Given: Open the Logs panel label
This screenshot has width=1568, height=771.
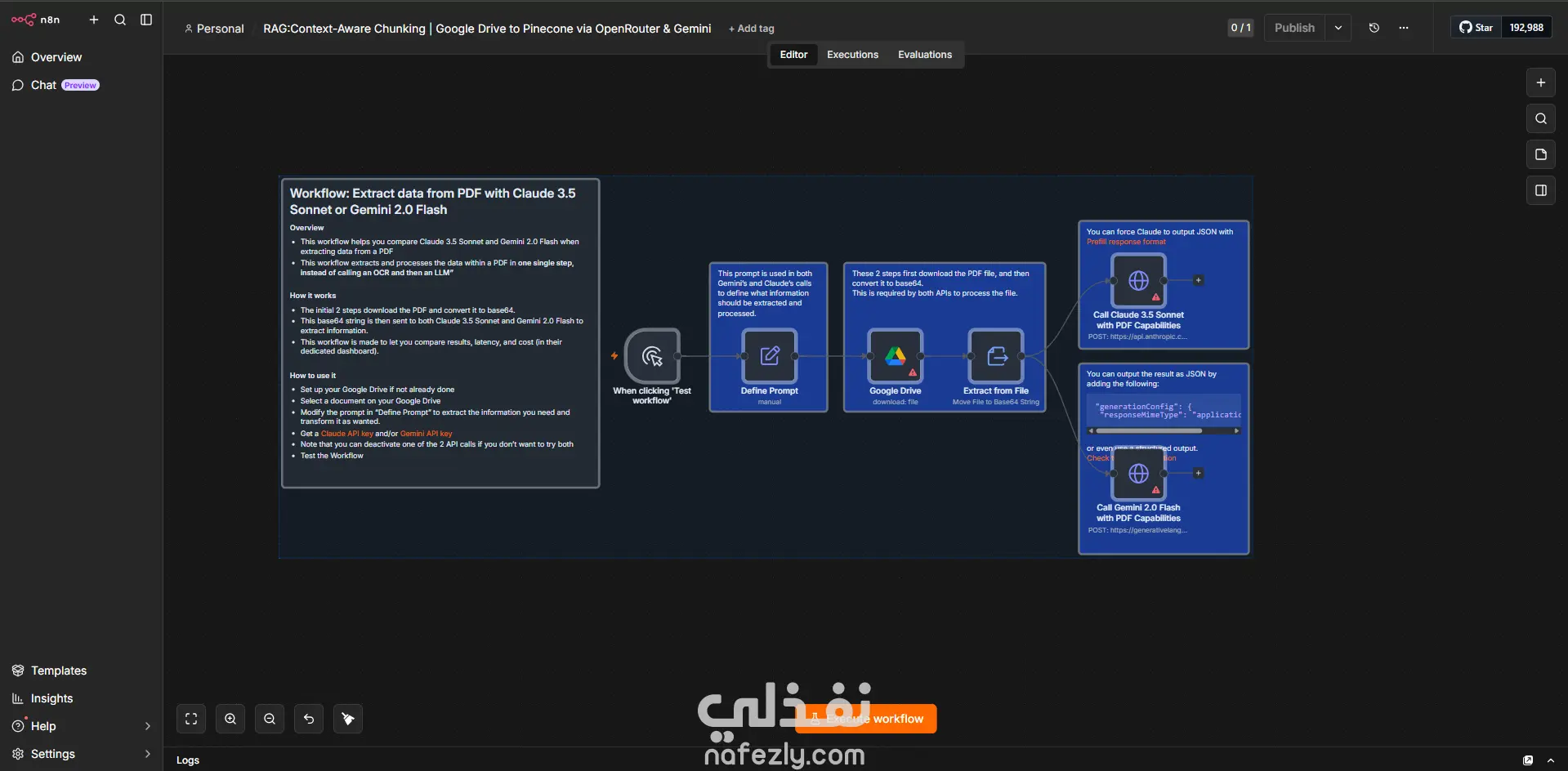Looking at the screenshot, I should (x=188, y=760).
